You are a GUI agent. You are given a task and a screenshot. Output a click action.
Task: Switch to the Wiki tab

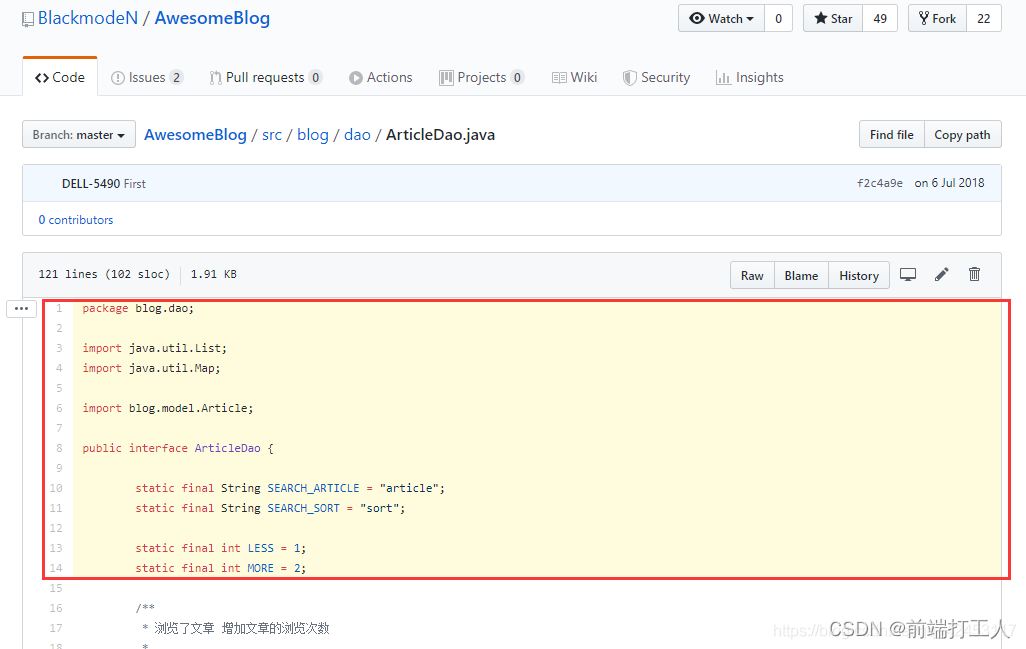tap(575, 77)
